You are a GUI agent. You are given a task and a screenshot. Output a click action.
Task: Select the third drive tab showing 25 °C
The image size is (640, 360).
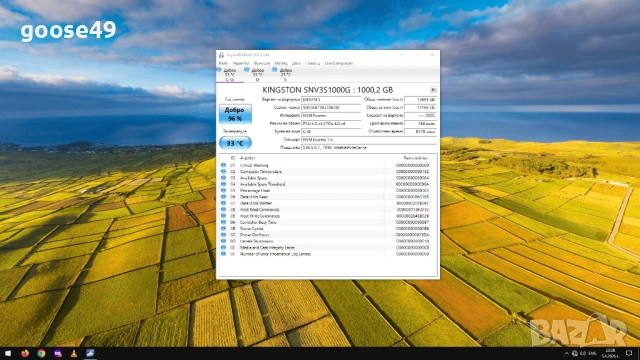285,75
